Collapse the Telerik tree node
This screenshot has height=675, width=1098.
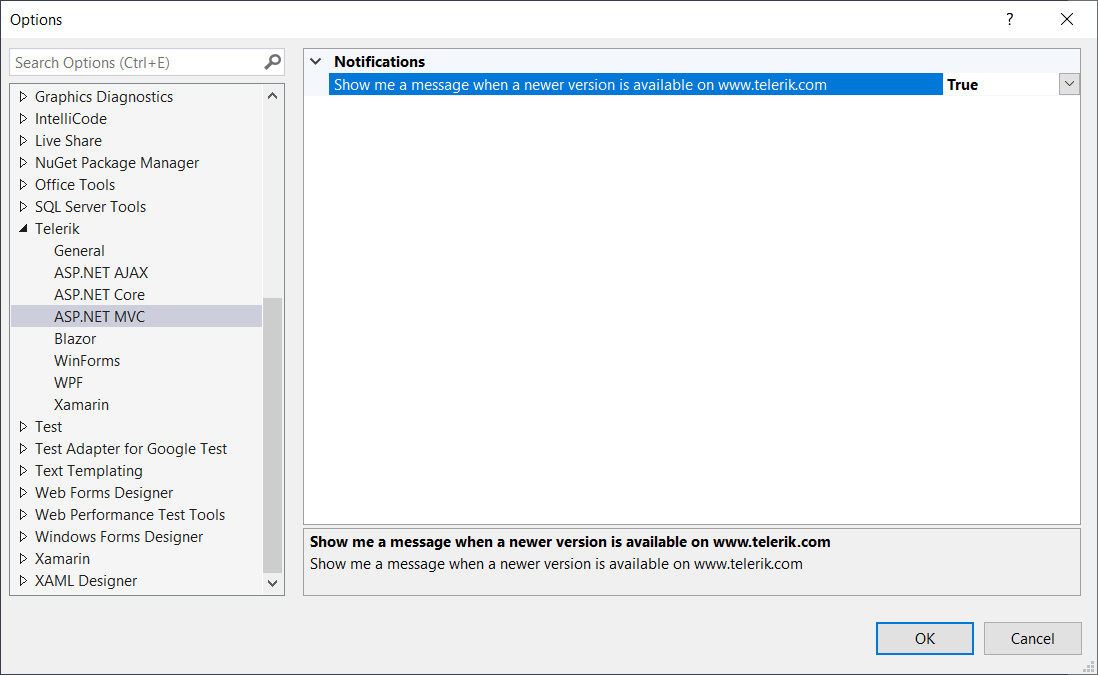(x=23, y=228)
